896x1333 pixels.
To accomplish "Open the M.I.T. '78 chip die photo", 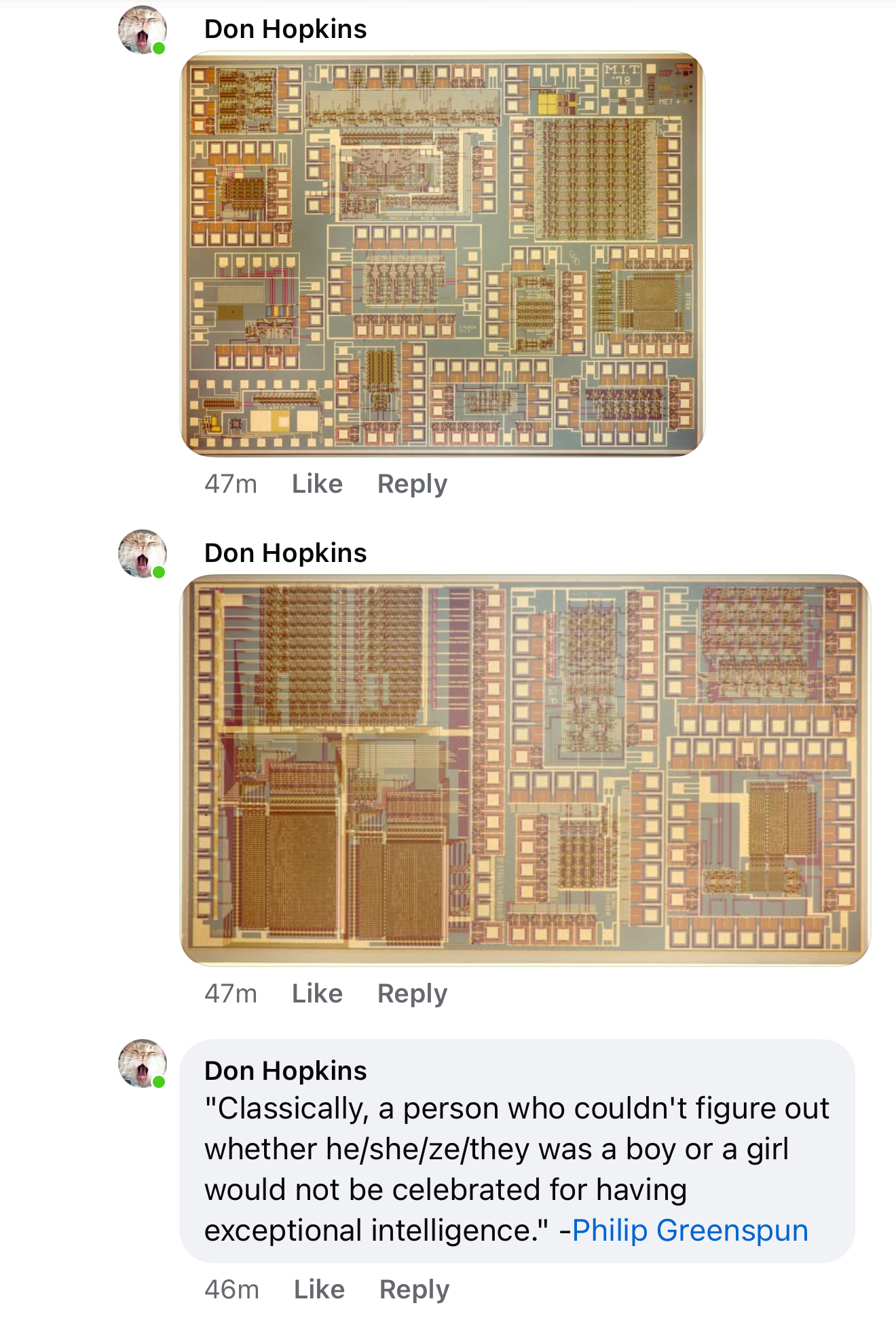I will 443,254.
